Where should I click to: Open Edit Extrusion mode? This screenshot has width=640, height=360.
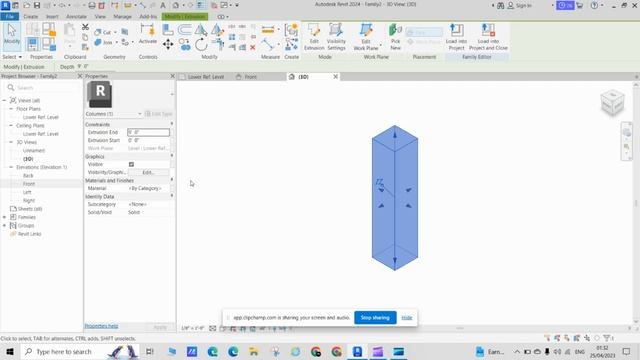[314, 36]
